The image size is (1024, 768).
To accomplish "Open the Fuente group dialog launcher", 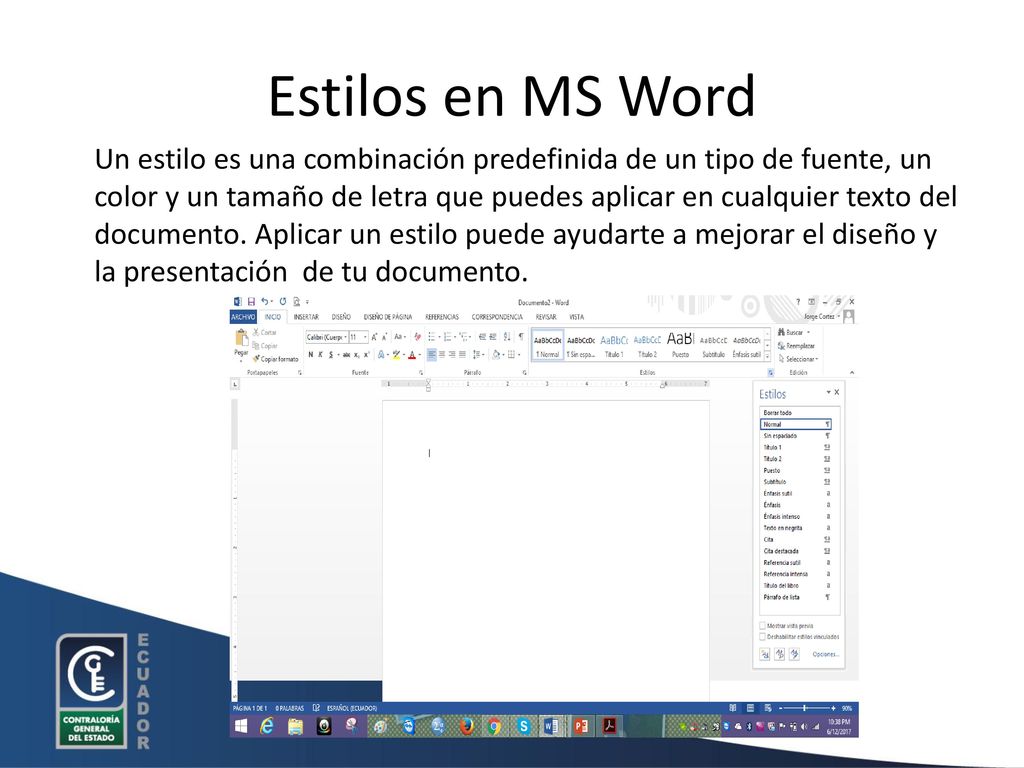I will [421, 372].
